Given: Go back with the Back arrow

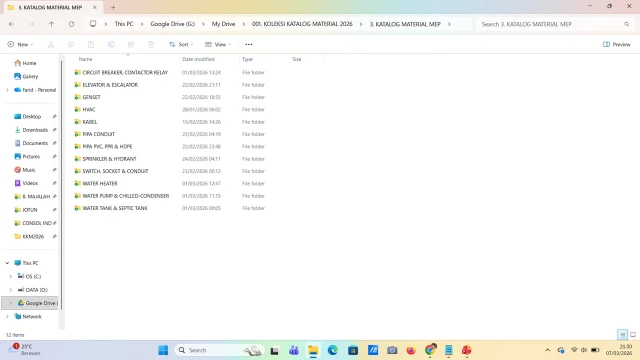Looking at the screenshot, I should point(11,24).
